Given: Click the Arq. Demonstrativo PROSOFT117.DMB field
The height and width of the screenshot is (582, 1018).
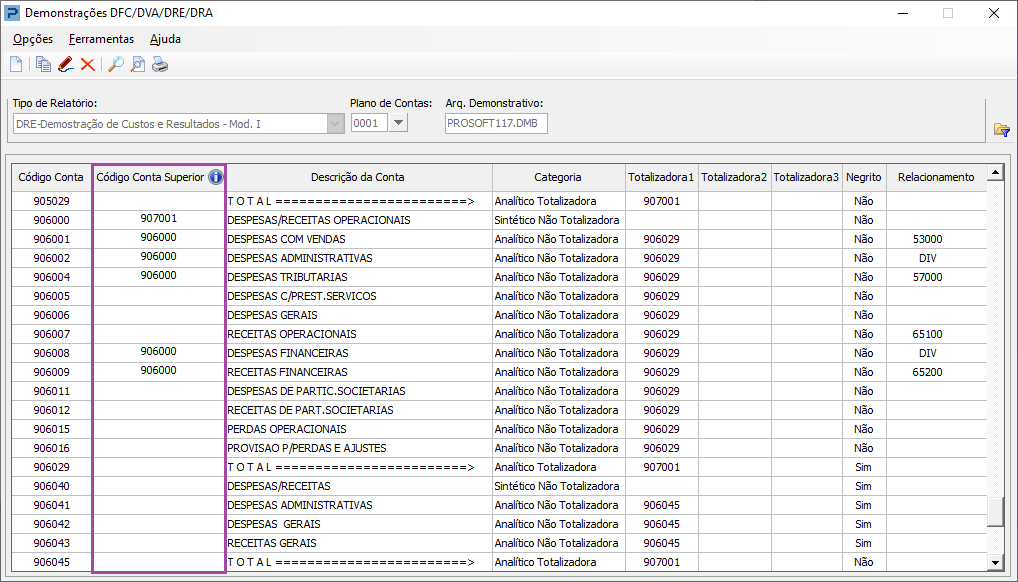Looking at the screenshot, I should pos(496,123).
